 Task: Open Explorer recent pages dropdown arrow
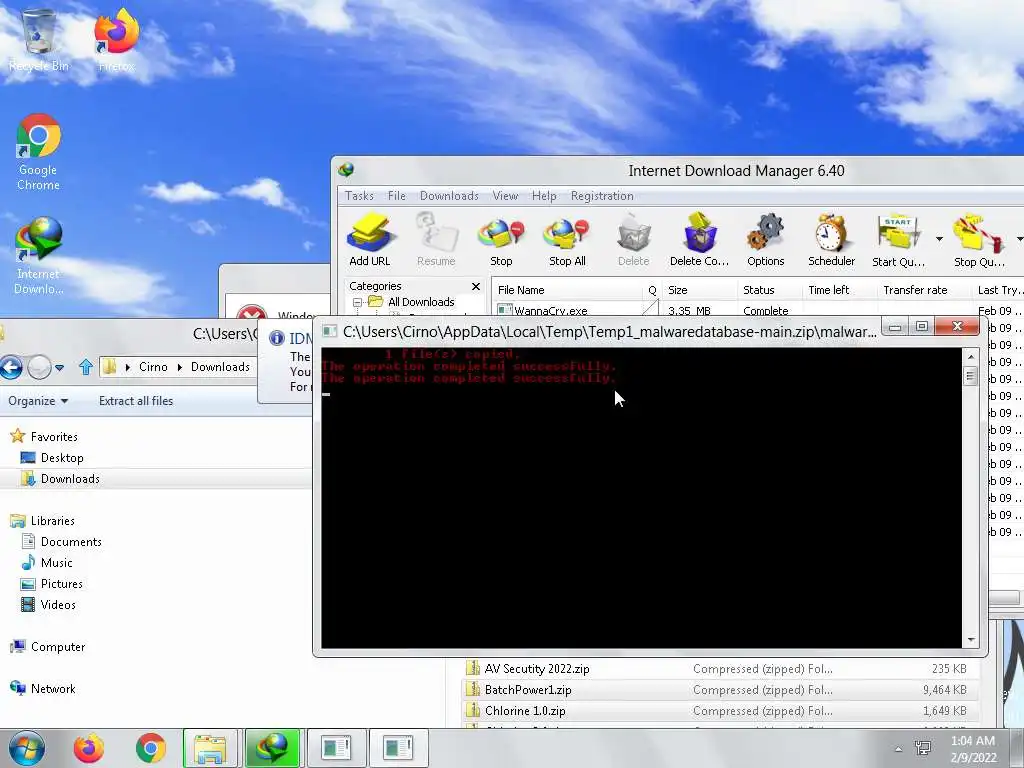(x=59, y=368)
